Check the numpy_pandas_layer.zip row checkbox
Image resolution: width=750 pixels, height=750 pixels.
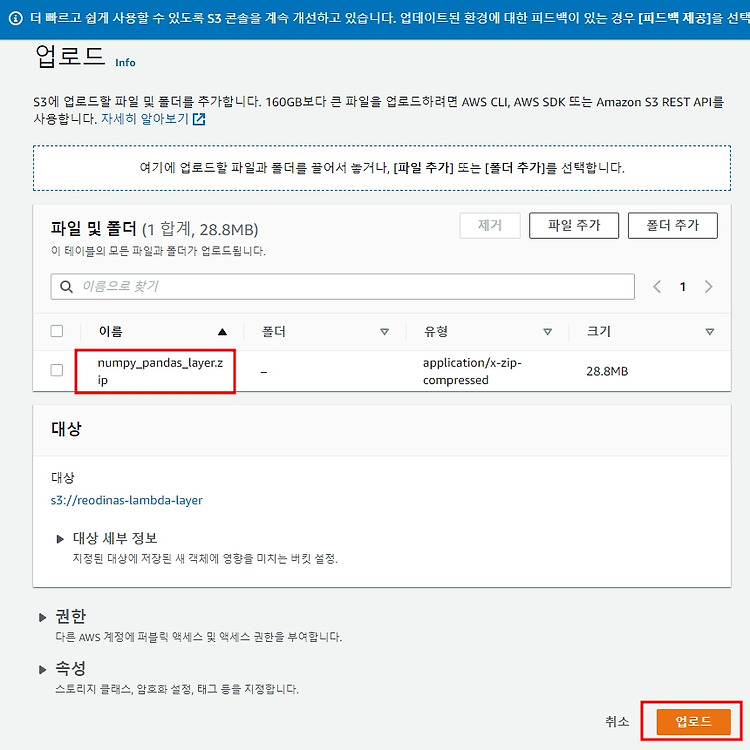click(x=56, y=370)
